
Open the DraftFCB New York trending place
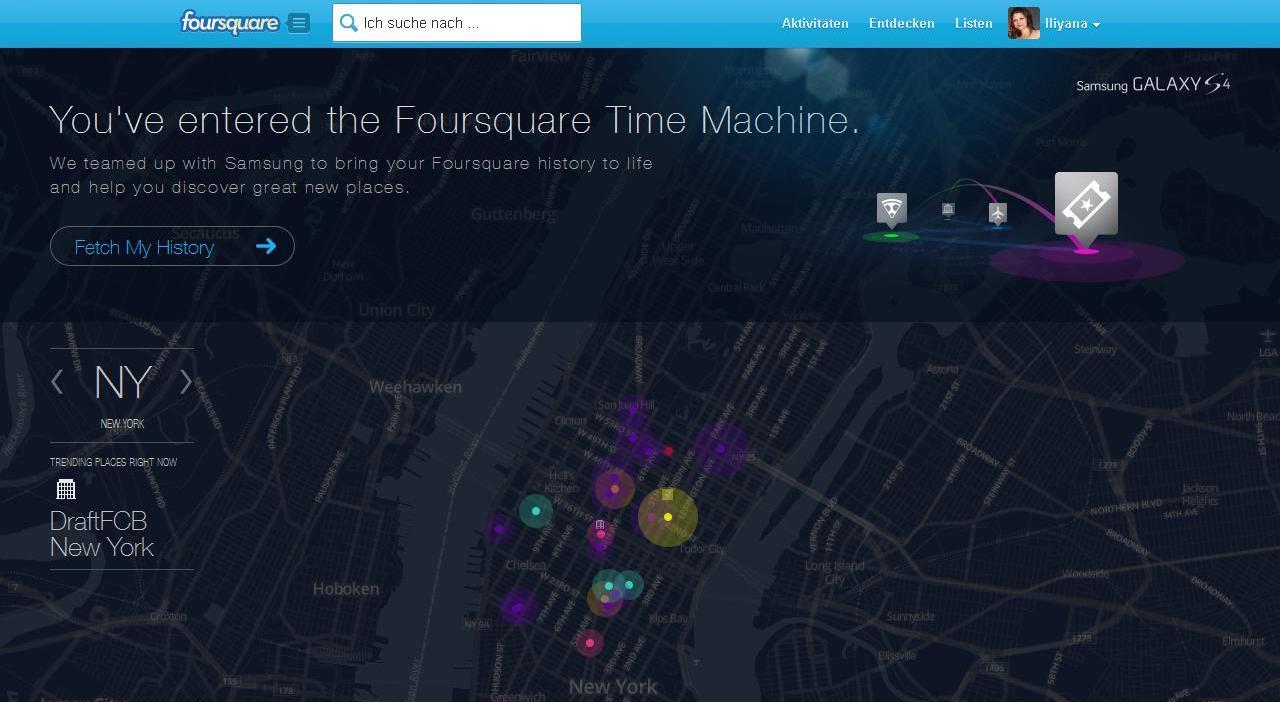coord(102,534)
